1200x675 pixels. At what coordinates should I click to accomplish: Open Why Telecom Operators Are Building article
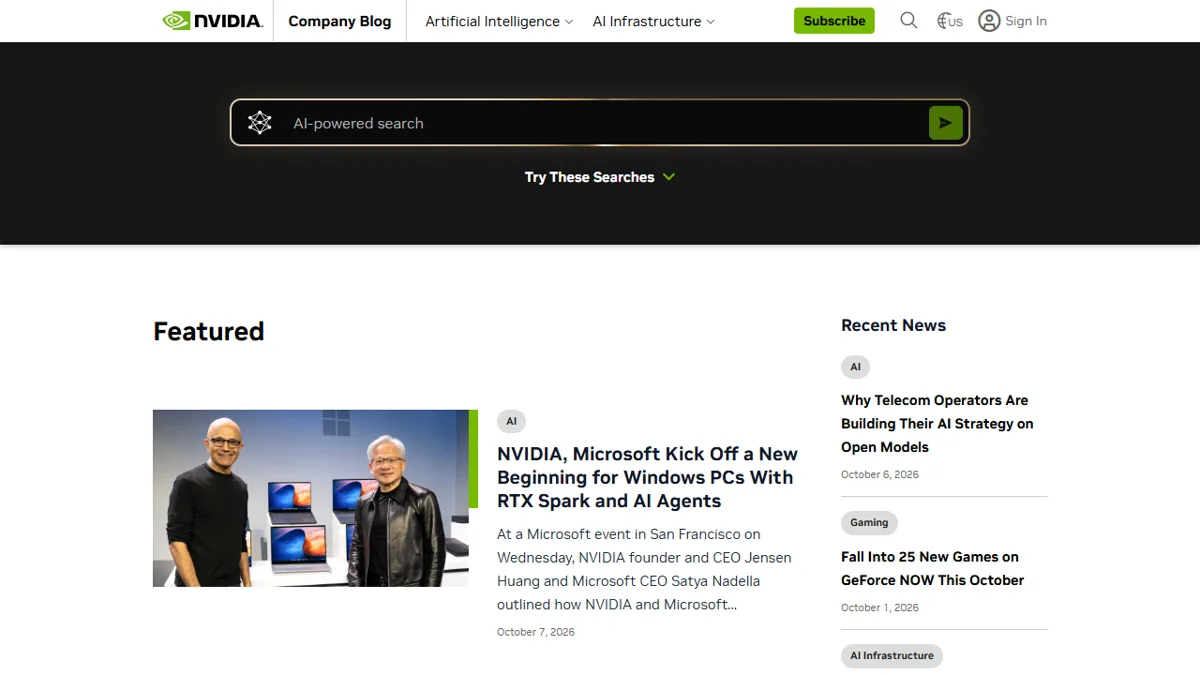[937, 423]
